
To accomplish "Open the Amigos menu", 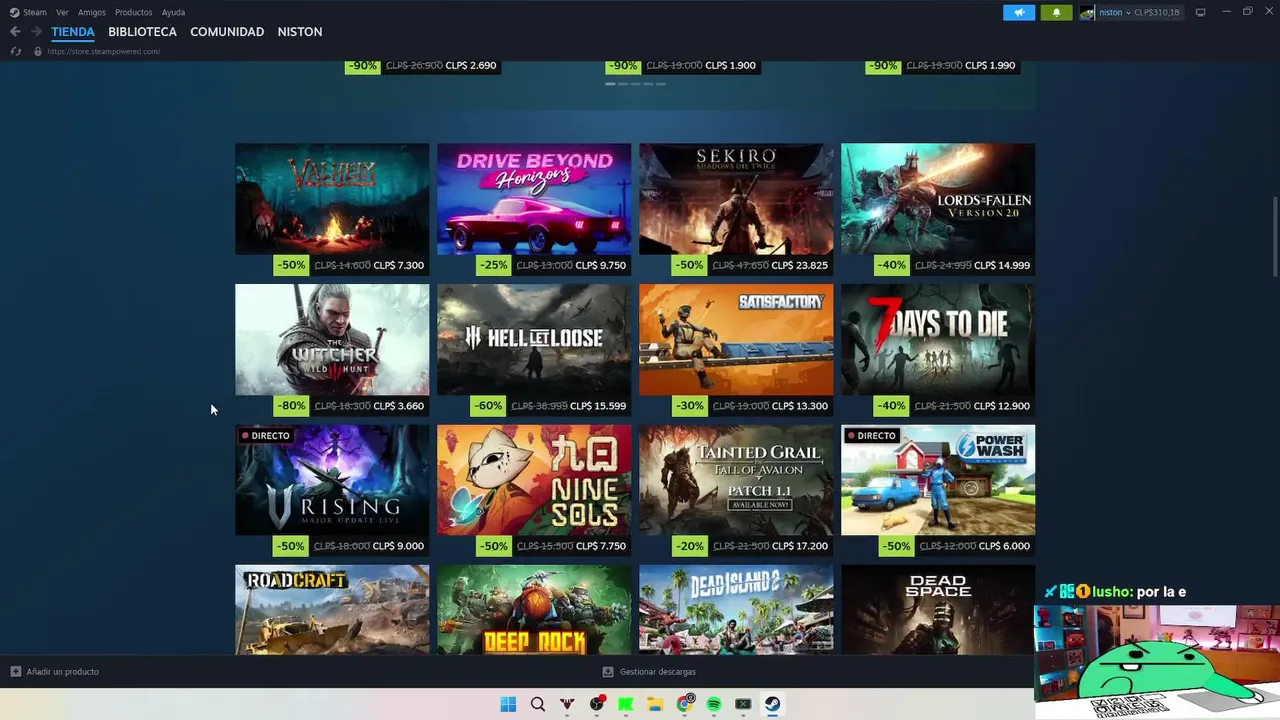I will [x=92, y=12].
